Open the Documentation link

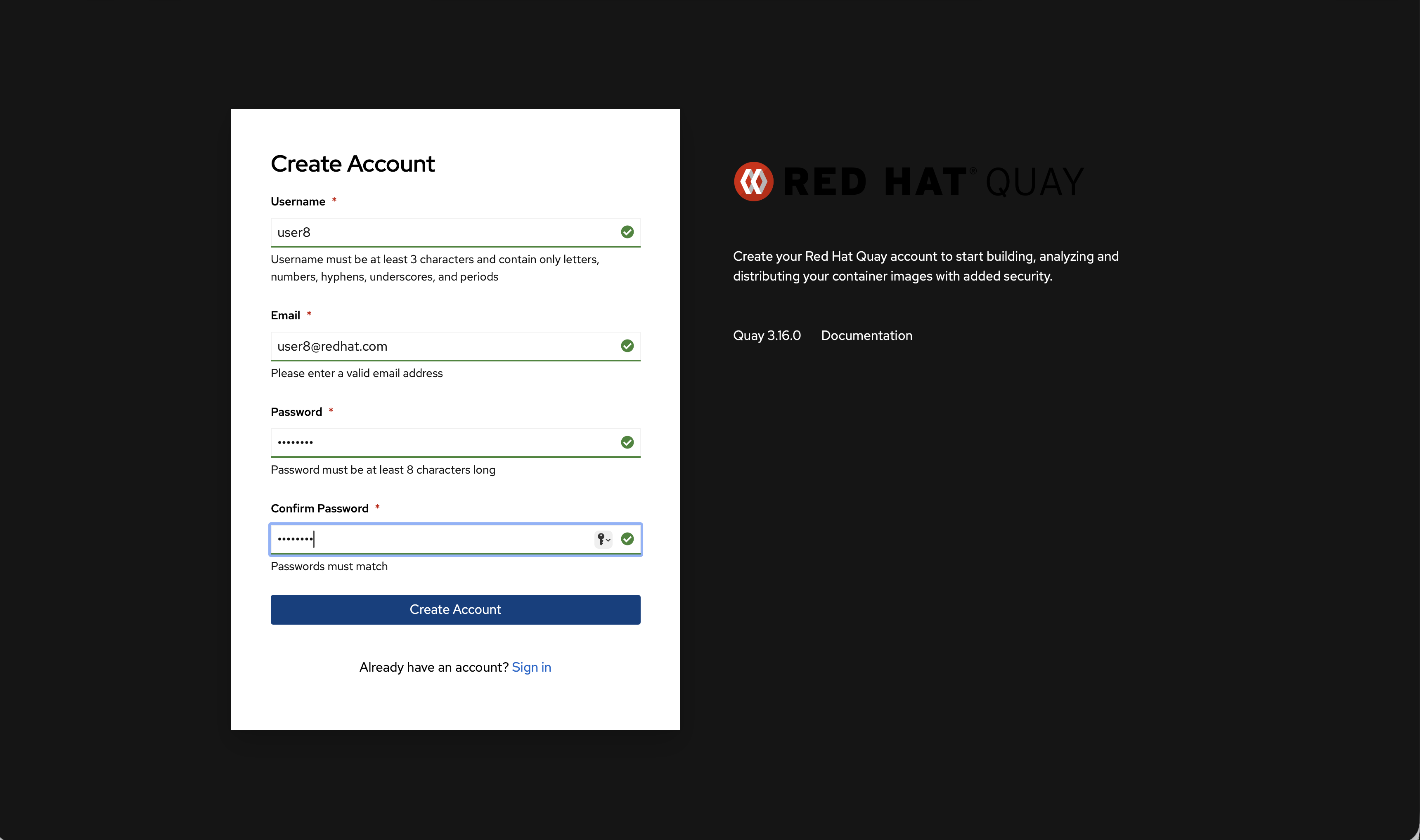[866, 335]
